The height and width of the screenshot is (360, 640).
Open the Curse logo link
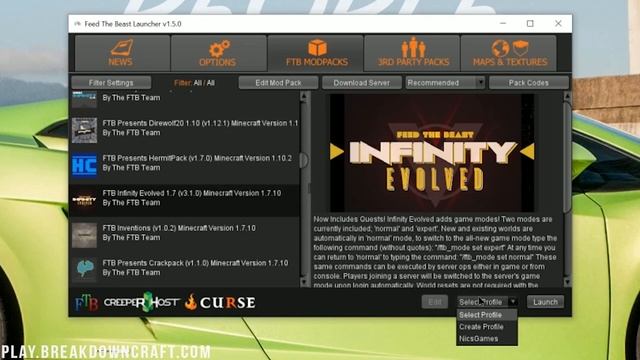[220, 302]
